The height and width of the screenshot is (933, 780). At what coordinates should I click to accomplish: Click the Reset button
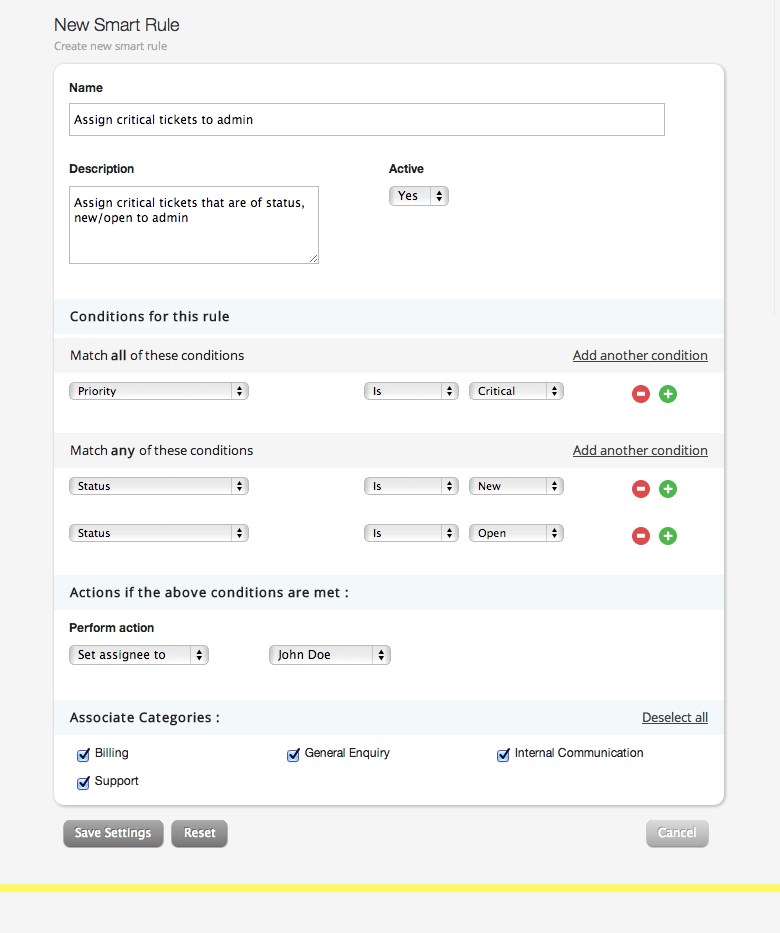(199, 833)
